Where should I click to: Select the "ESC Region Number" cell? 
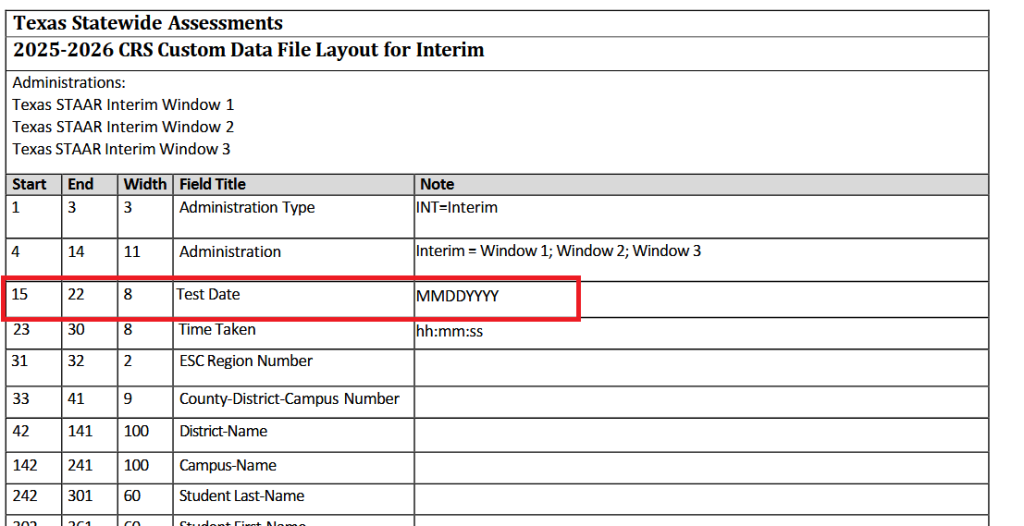pyautogui.click(x=245, y=361)
